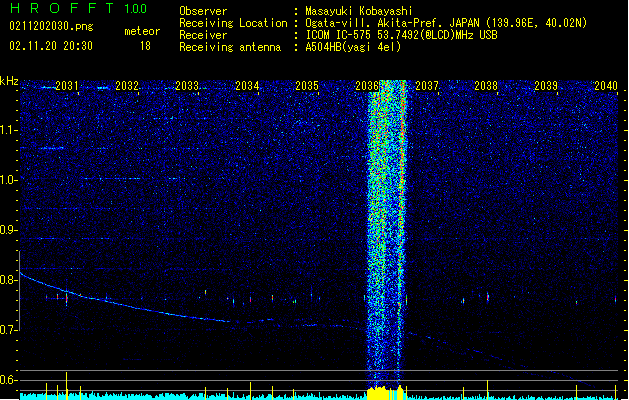Click the 2035 time label
This screenshot has height=400, width=629.
click(x=307, y=86)
